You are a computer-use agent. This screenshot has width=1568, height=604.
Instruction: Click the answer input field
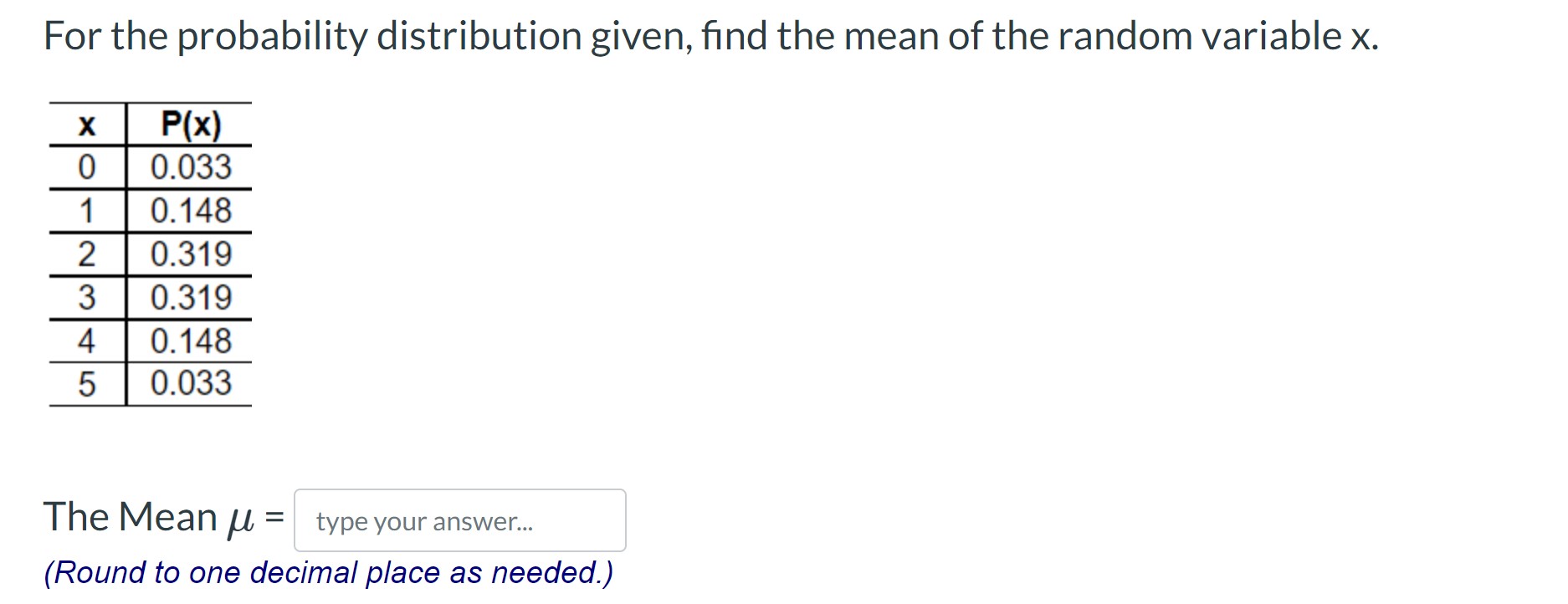click(459, 520)
